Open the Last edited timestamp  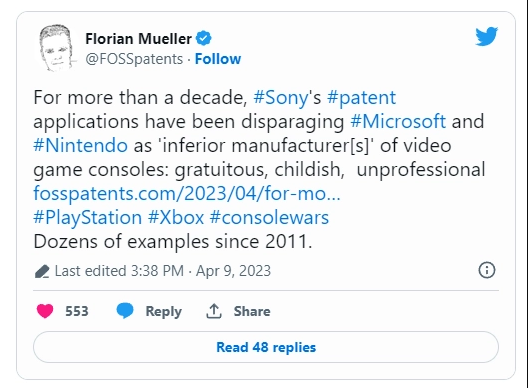pos(163,271)
